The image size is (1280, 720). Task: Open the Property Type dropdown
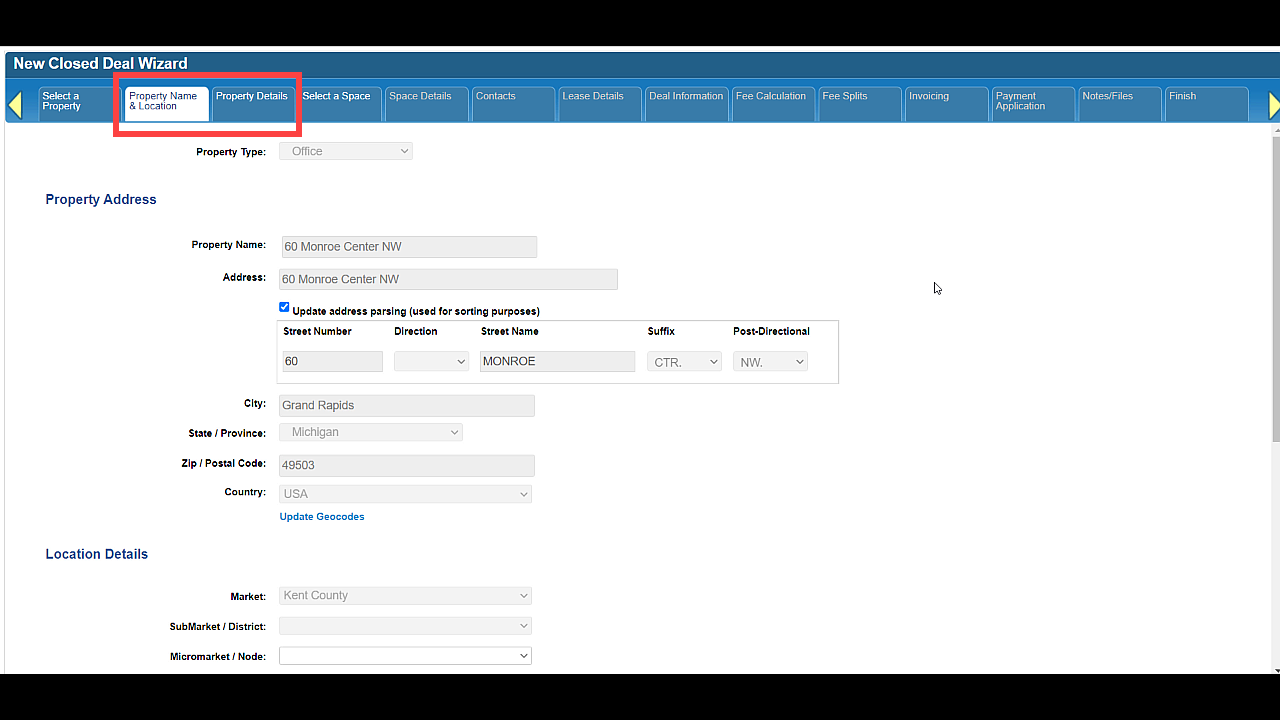346,152
